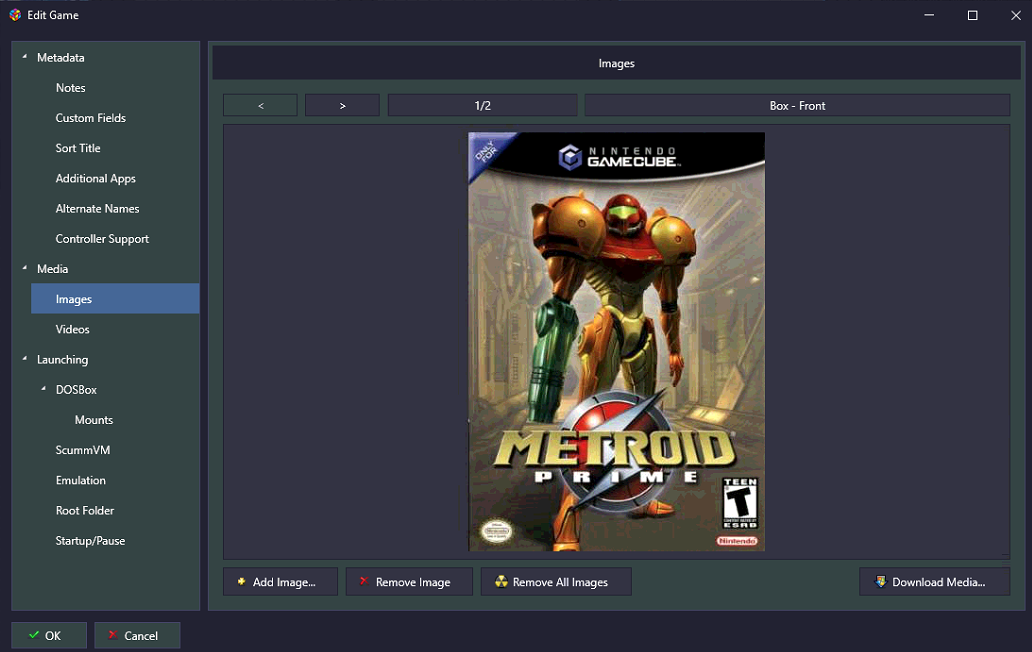Show the next image with the > button
Screen dimensions: 1032x652
[x=342, y=105]
